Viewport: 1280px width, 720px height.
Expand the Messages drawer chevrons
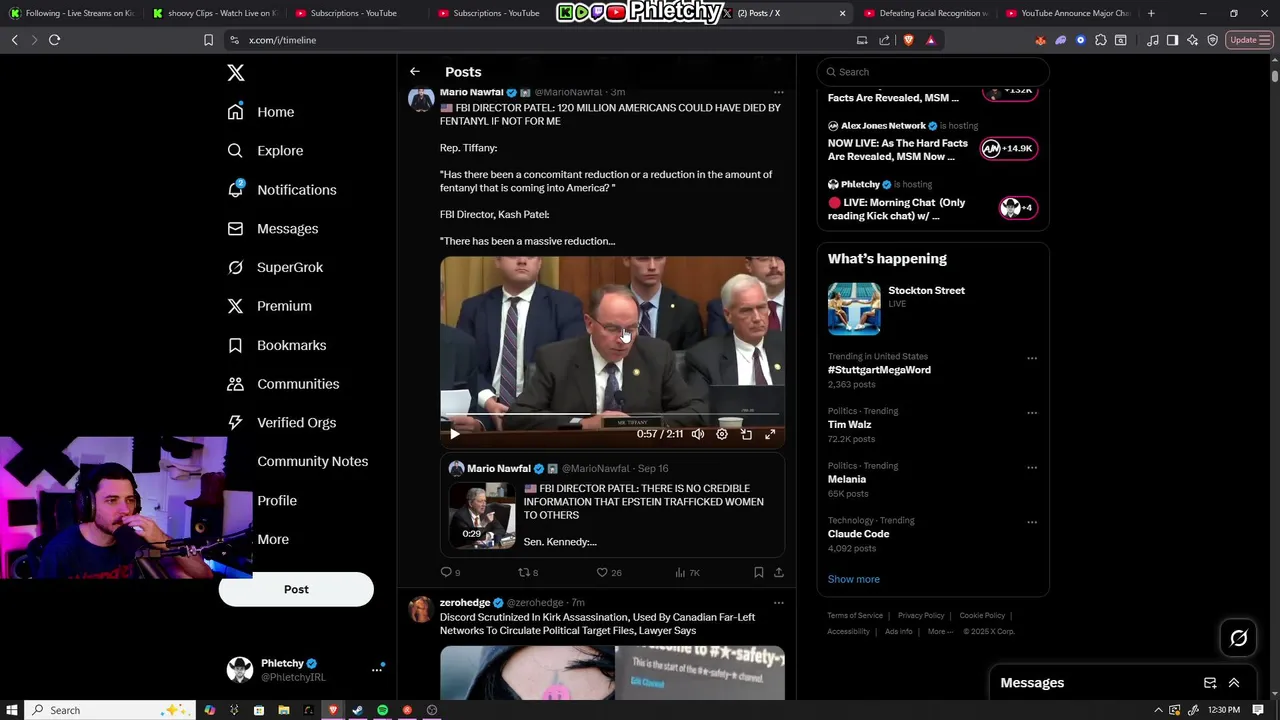tap(1234, 683)
